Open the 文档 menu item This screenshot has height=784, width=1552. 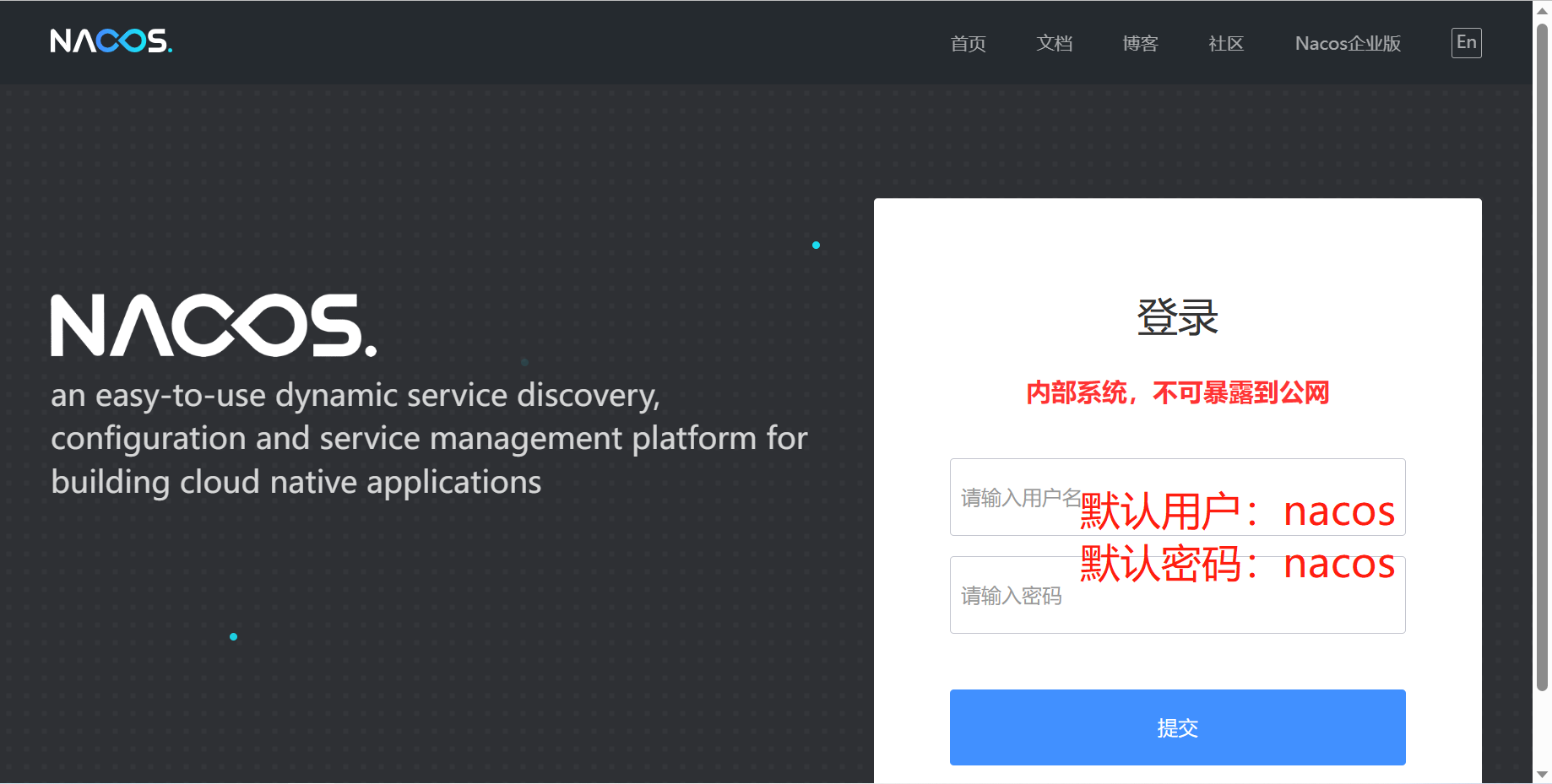tap(1054, 43)
